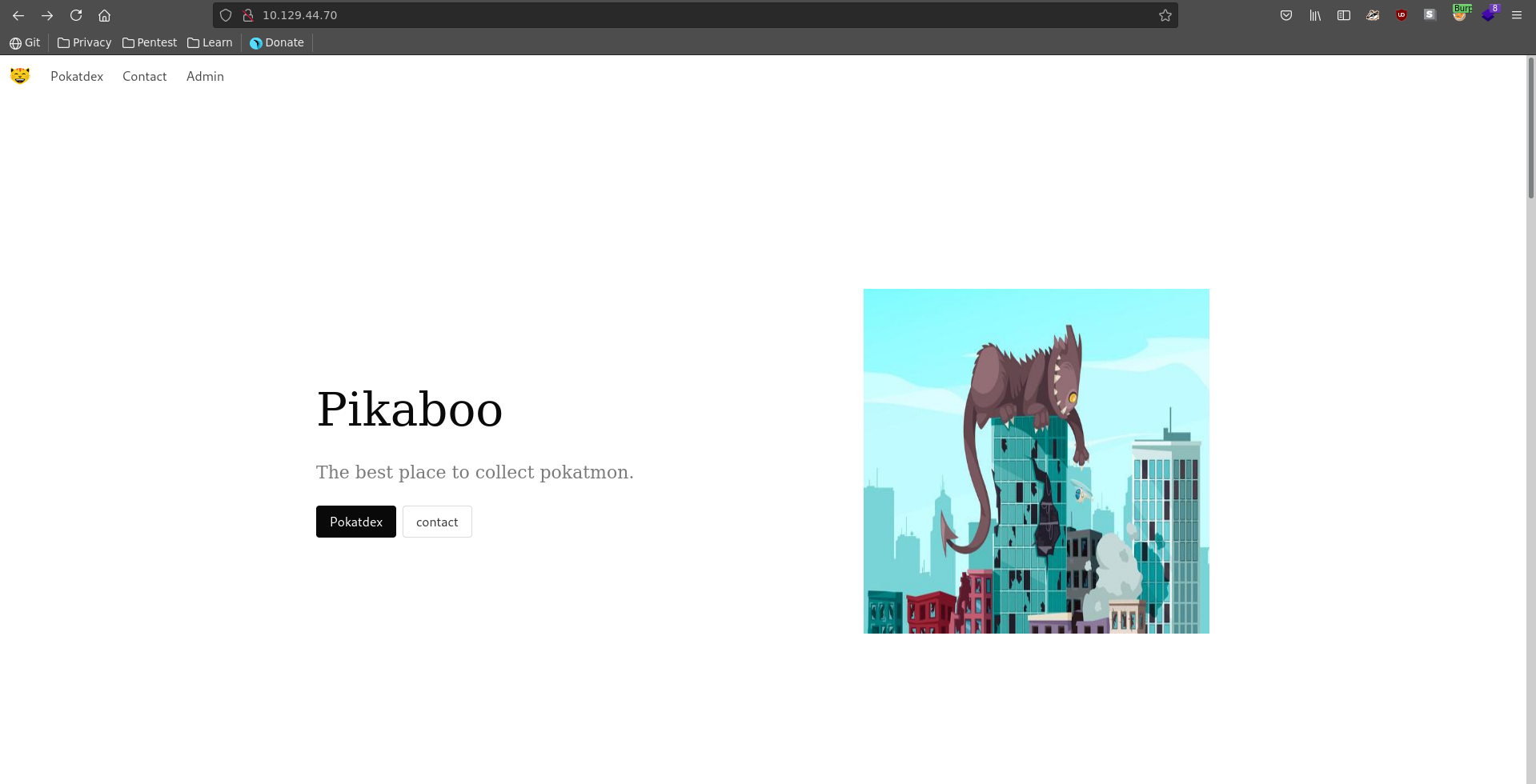This screenshot has width=1536, height=784.
Task: Open the uBlock Origin extension
Action: [x=1401, y=15]
